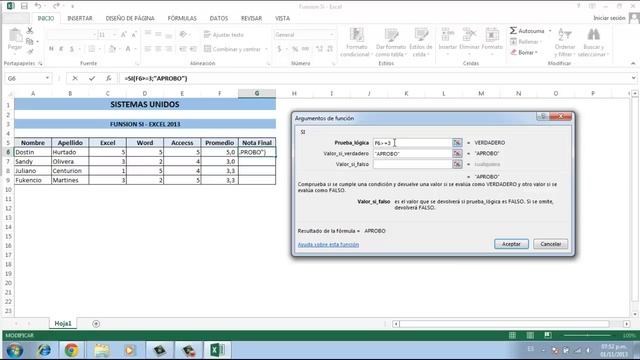
Task: Add new sheet with plus icon
Action: pyautogui.click(x=96, y=324)
